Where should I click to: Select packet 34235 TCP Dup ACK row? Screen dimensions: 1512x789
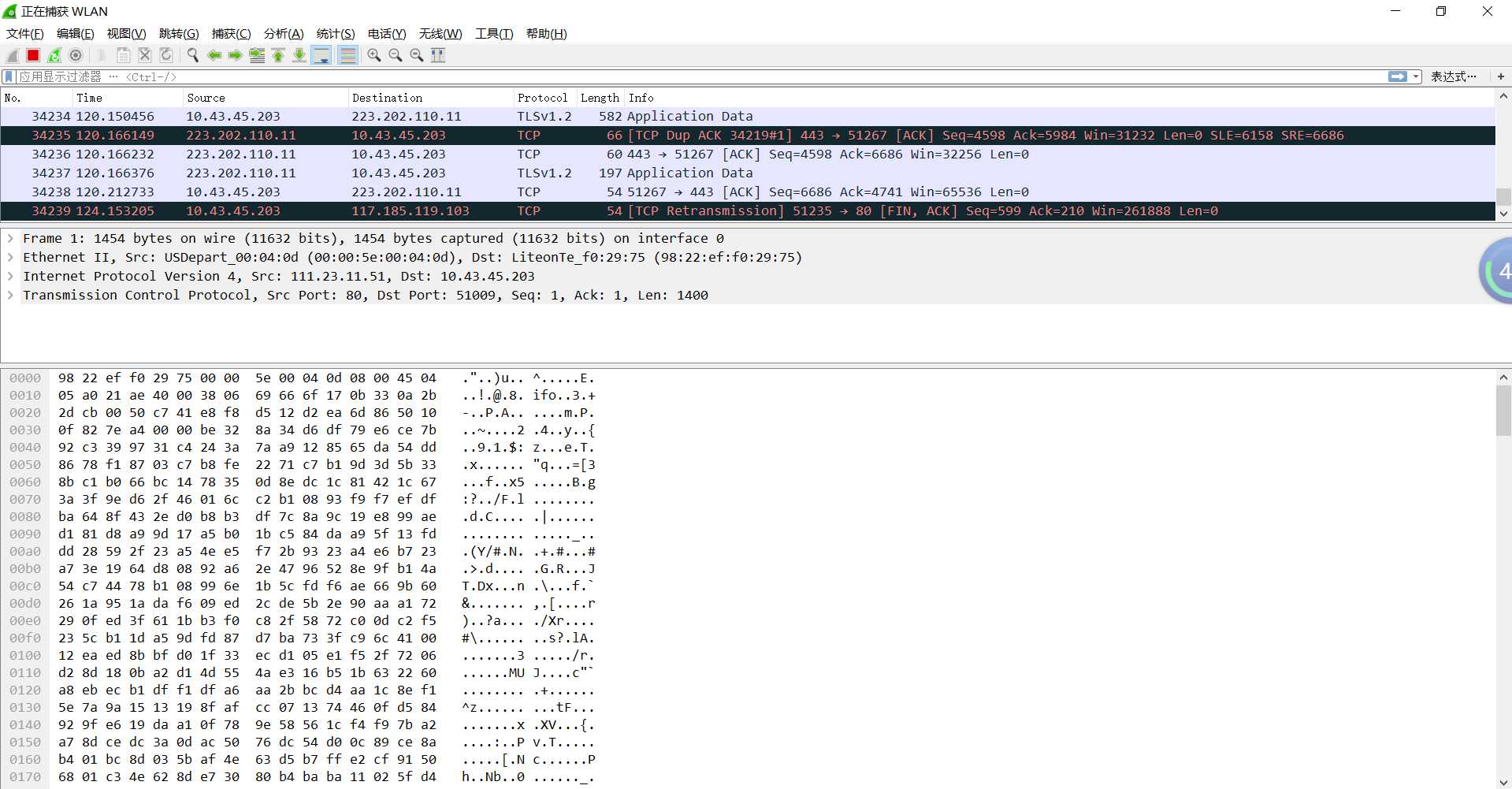748,135
